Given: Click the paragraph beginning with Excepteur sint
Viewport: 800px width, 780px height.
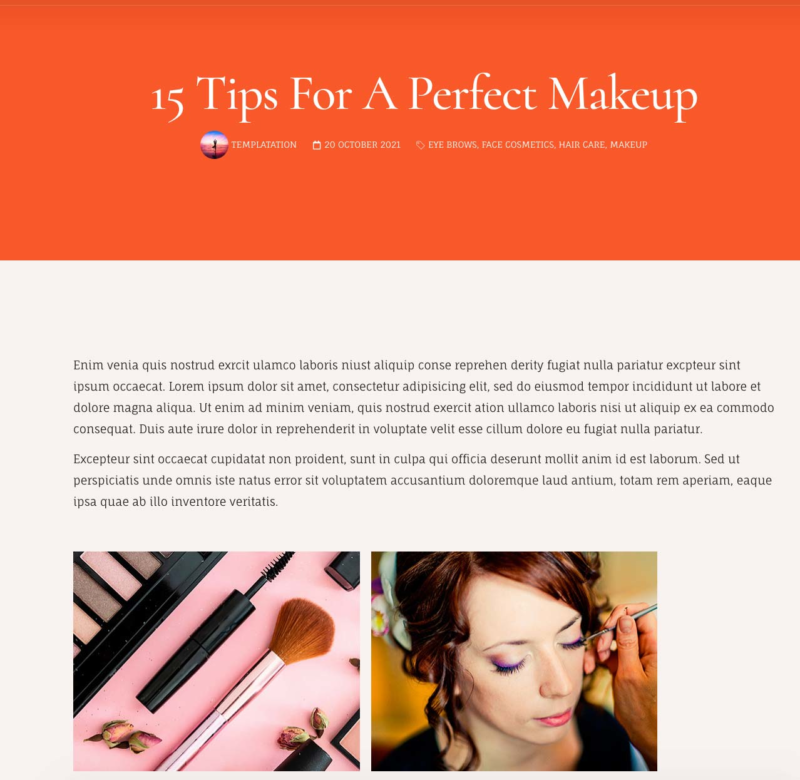Looking at the screenshot, I should coord(422,480).
